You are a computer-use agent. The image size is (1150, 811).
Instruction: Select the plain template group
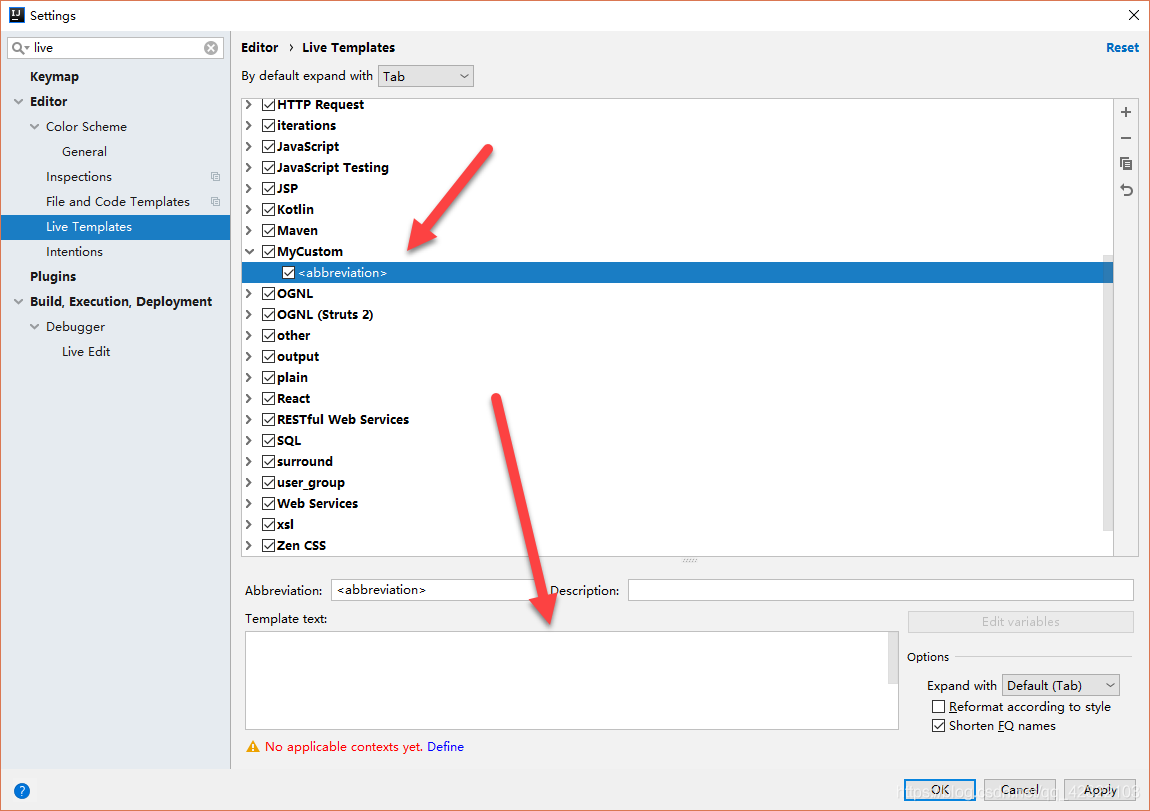point(292,378)
